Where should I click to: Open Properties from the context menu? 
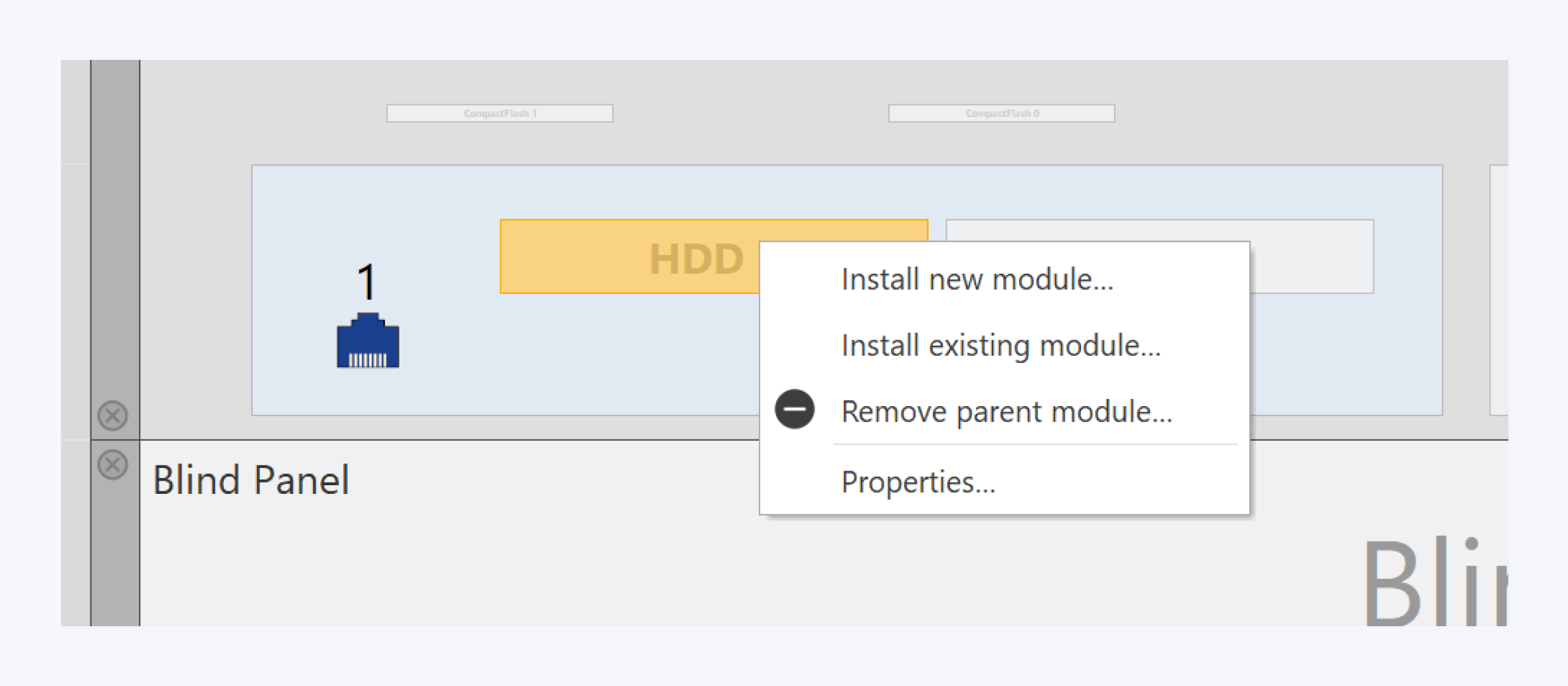(918, 481)
